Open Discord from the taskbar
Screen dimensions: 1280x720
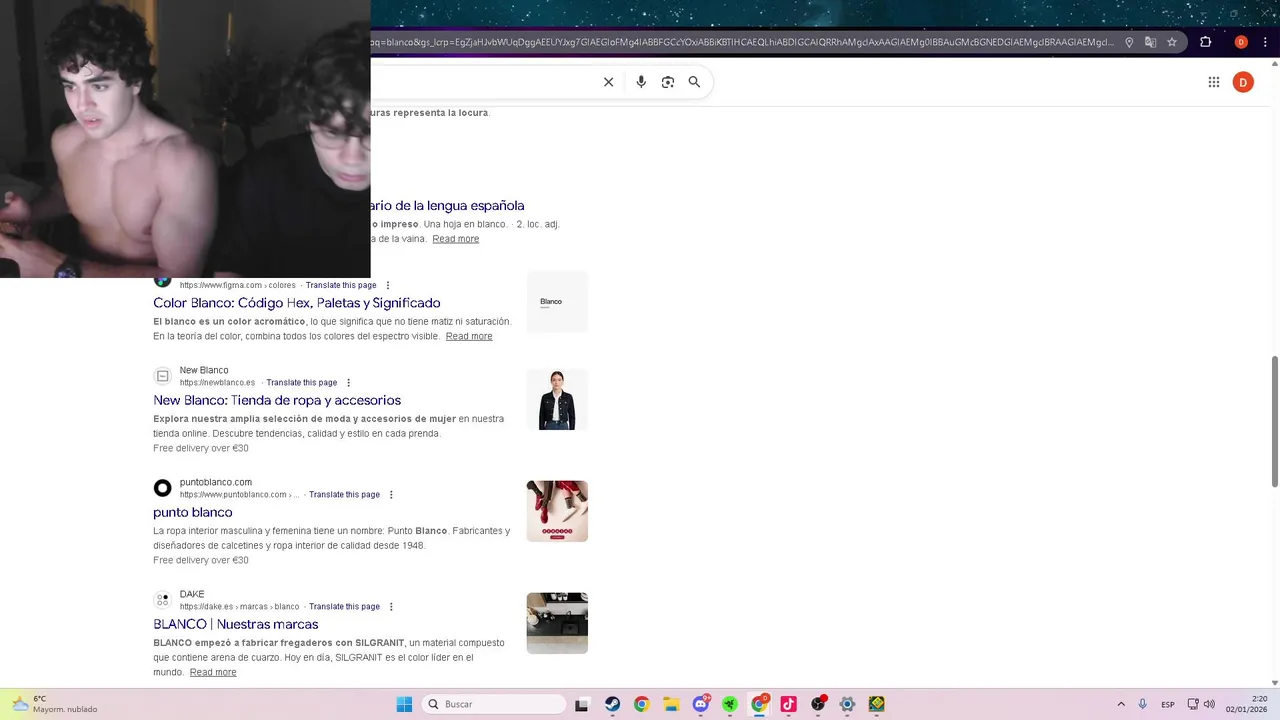(701, 704)
